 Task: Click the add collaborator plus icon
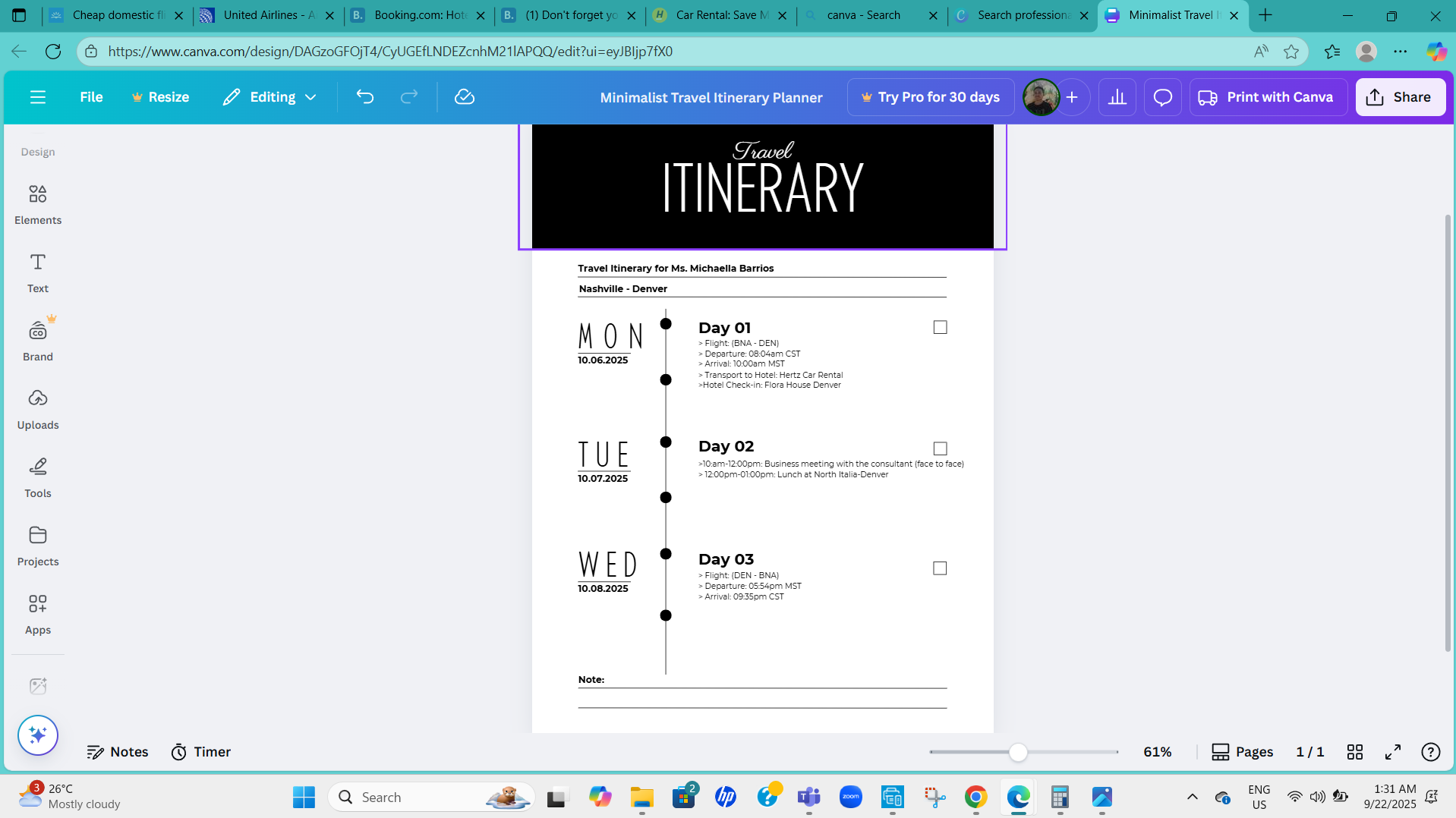[1072, 97]
